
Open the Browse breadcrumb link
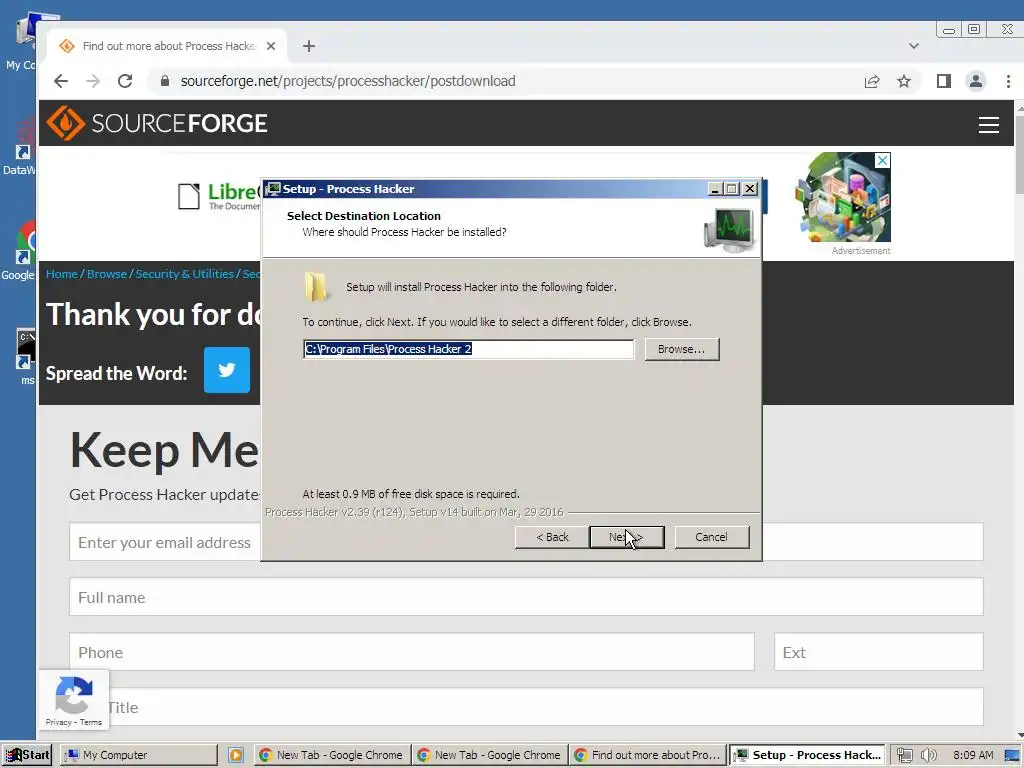[x=106, y=274]
